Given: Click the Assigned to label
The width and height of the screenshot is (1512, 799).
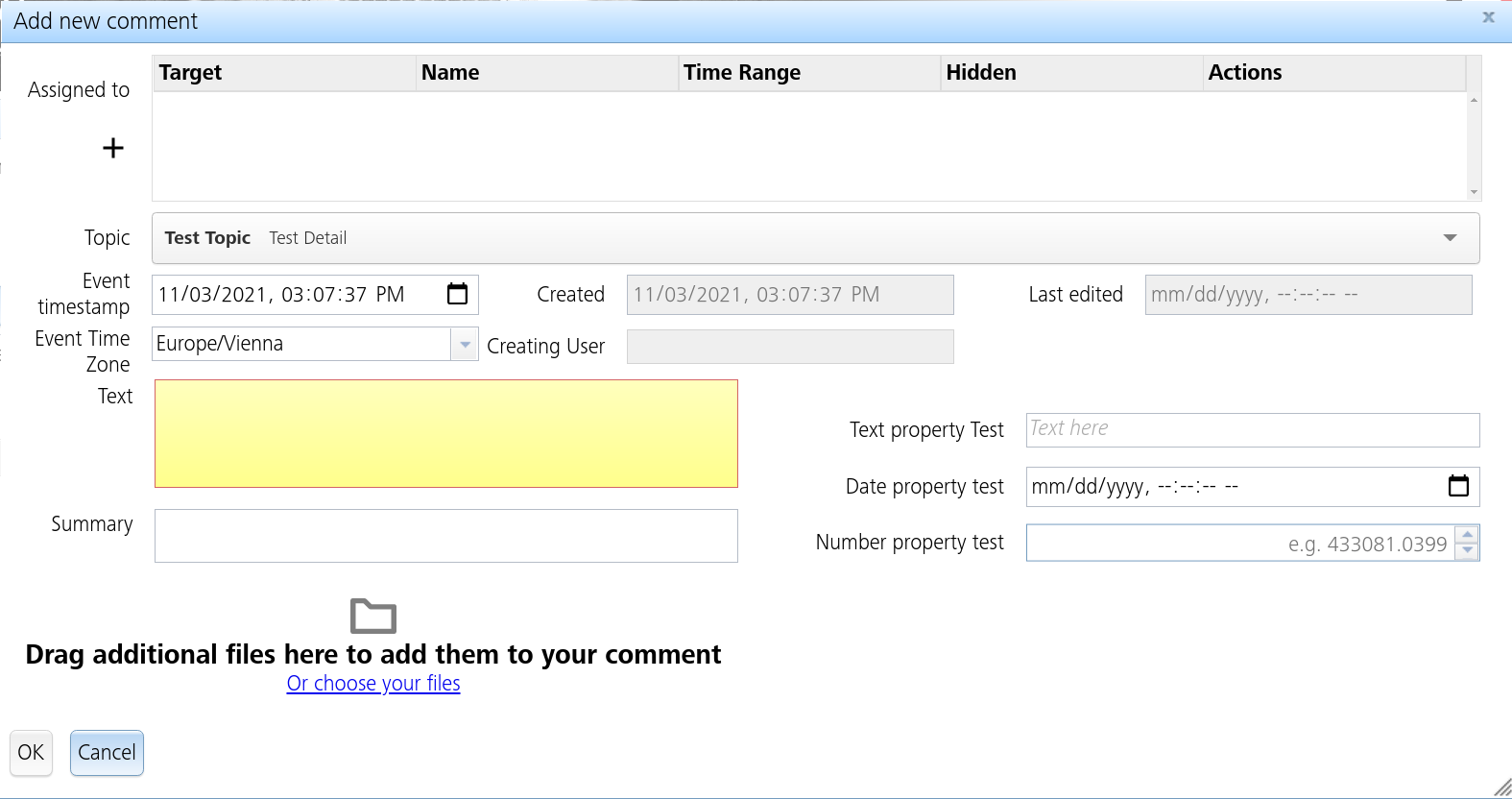Looking at the screenshot, I should [79, 90].
